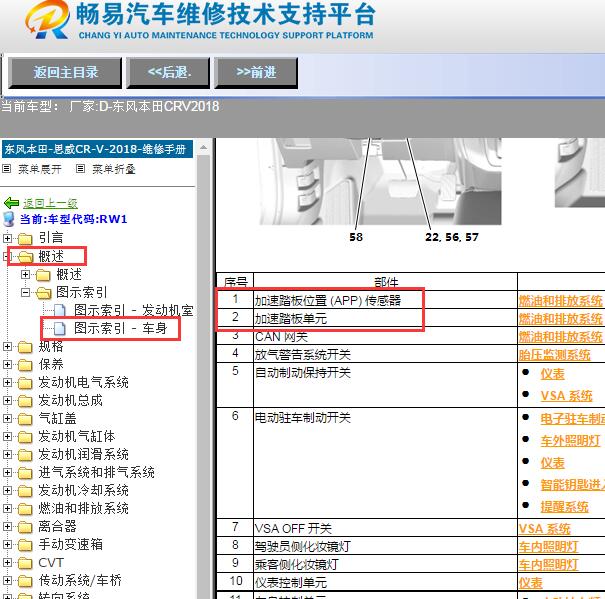605x599 pixels.
Task: Click the 发动机电气系统 folder icon
Action: [x=25, y=383]
